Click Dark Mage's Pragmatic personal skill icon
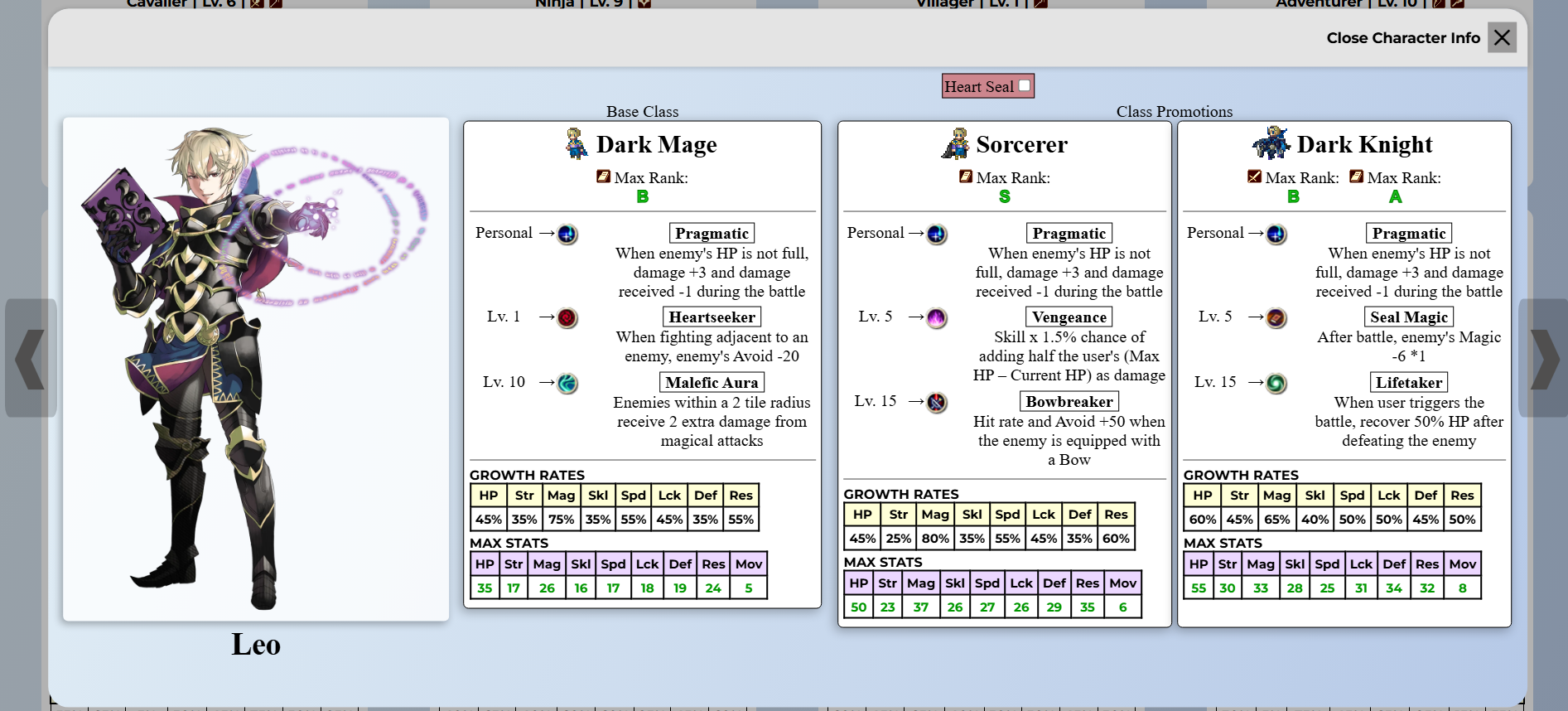This screenshot has height=711, width=1568. (x=567, y=235)
